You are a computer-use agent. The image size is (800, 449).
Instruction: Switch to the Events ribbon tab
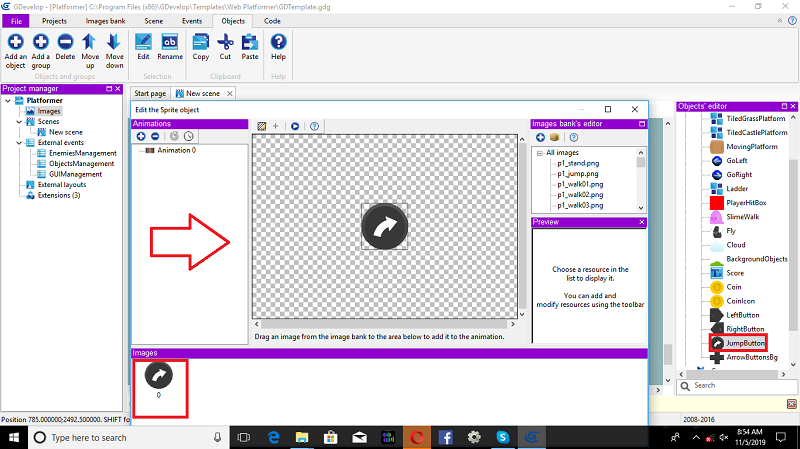pos(192,21)
